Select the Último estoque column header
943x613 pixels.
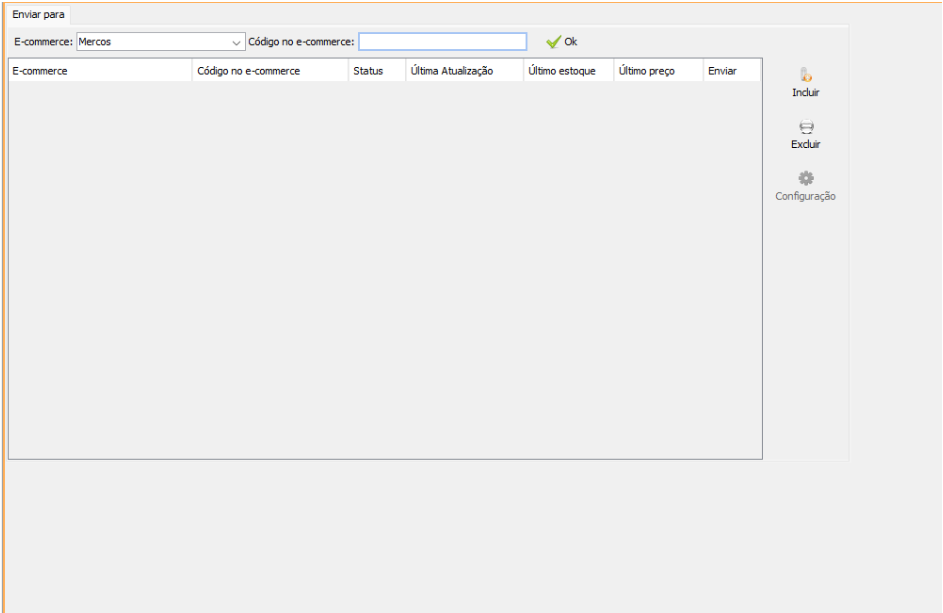568,71
